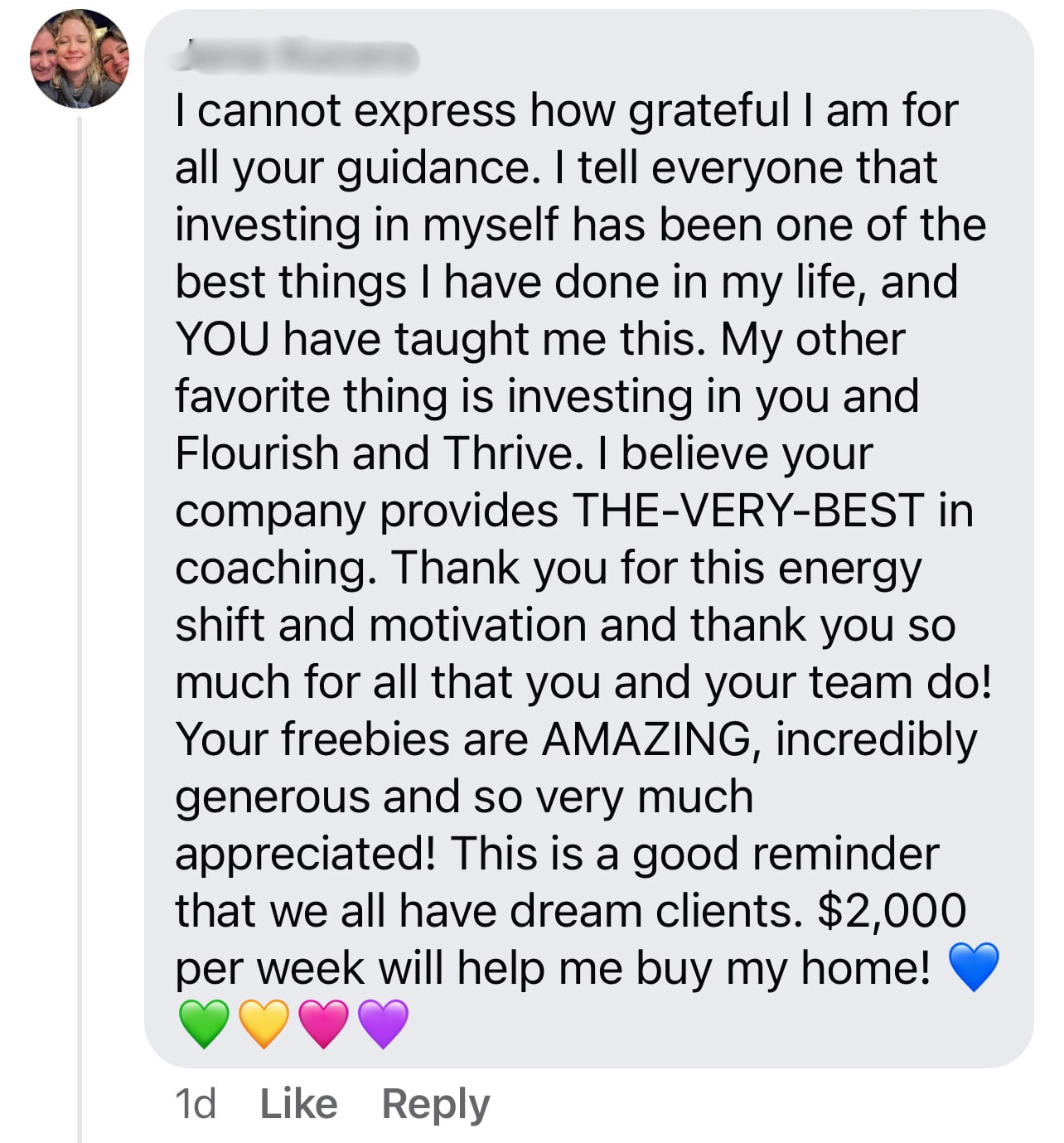Click the words "Flourish and Thrive"

tap(374, 453)
